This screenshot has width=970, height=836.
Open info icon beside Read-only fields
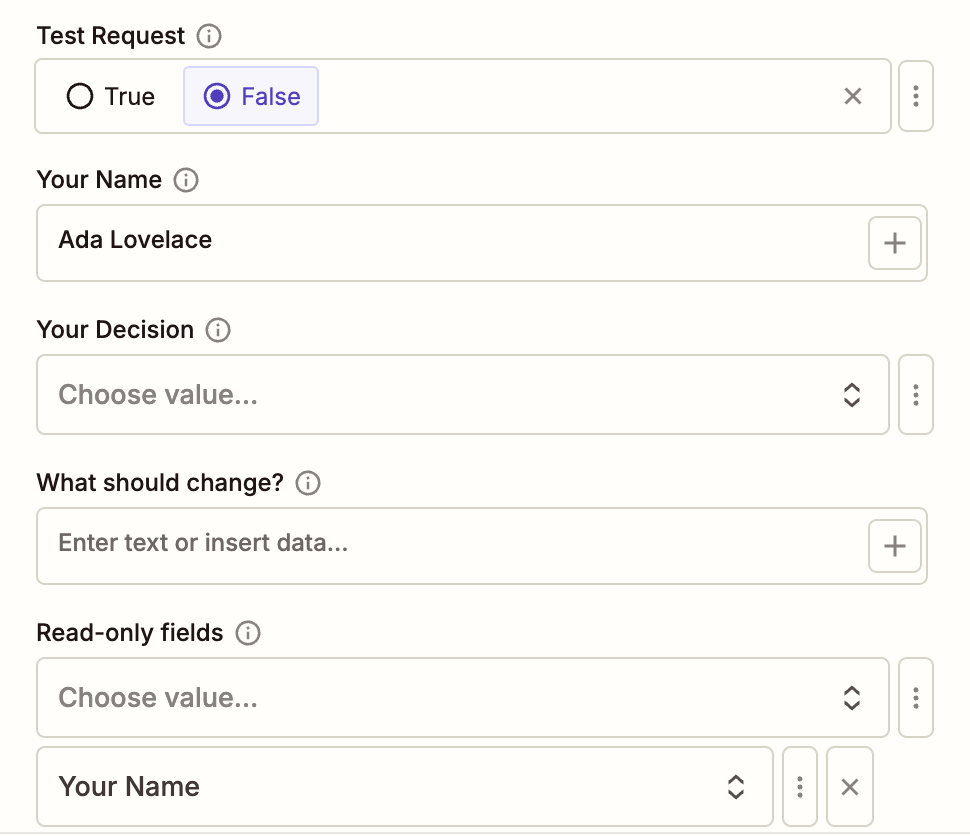coord(248,633)
